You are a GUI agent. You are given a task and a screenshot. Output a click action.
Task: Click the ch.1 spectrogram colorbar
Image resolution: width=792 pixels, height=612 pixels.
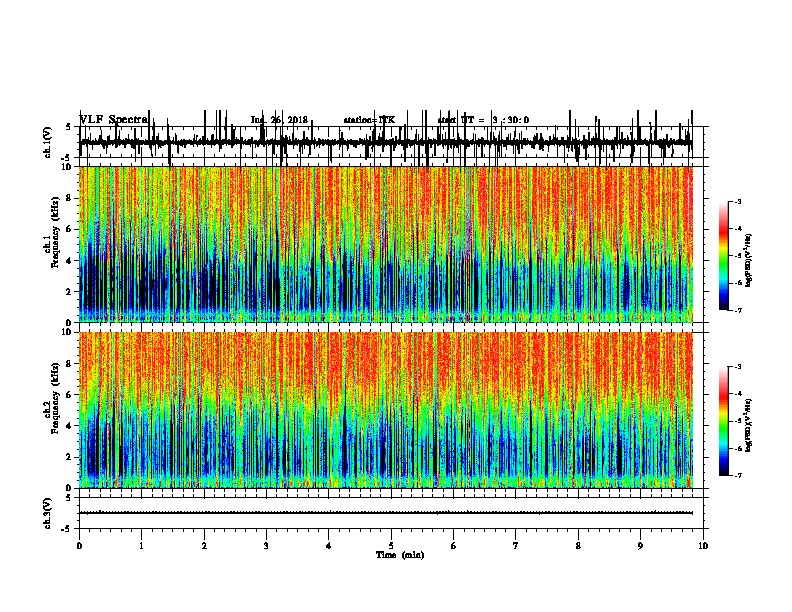point(724,256)
